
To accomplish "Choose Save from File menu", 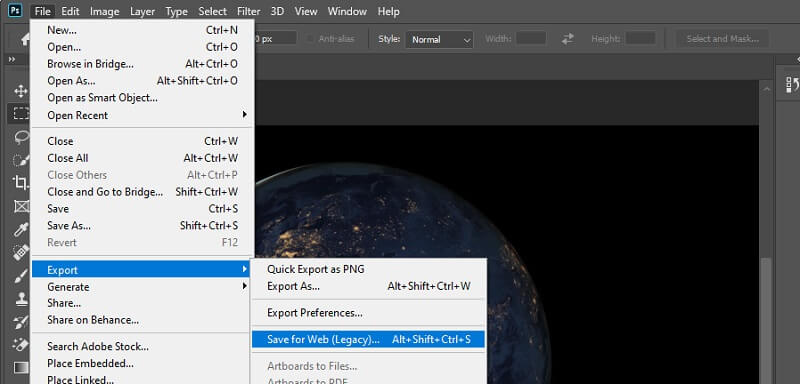I will (x=142, y=209).
